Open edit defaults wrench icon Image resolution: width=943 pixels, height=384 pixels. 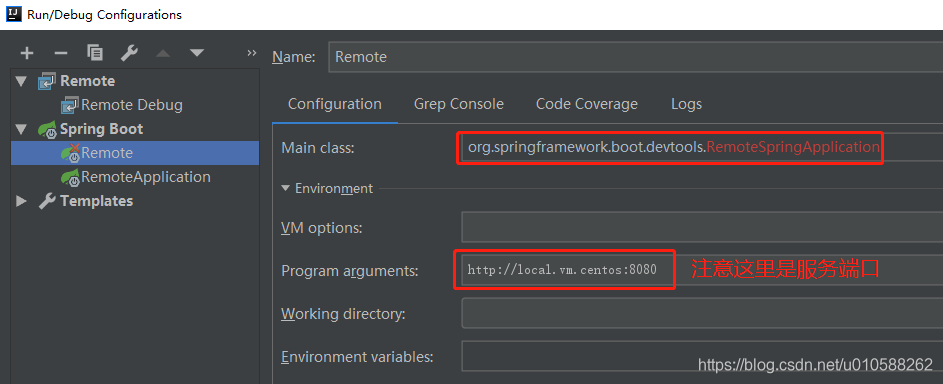(x=129, y=53)
